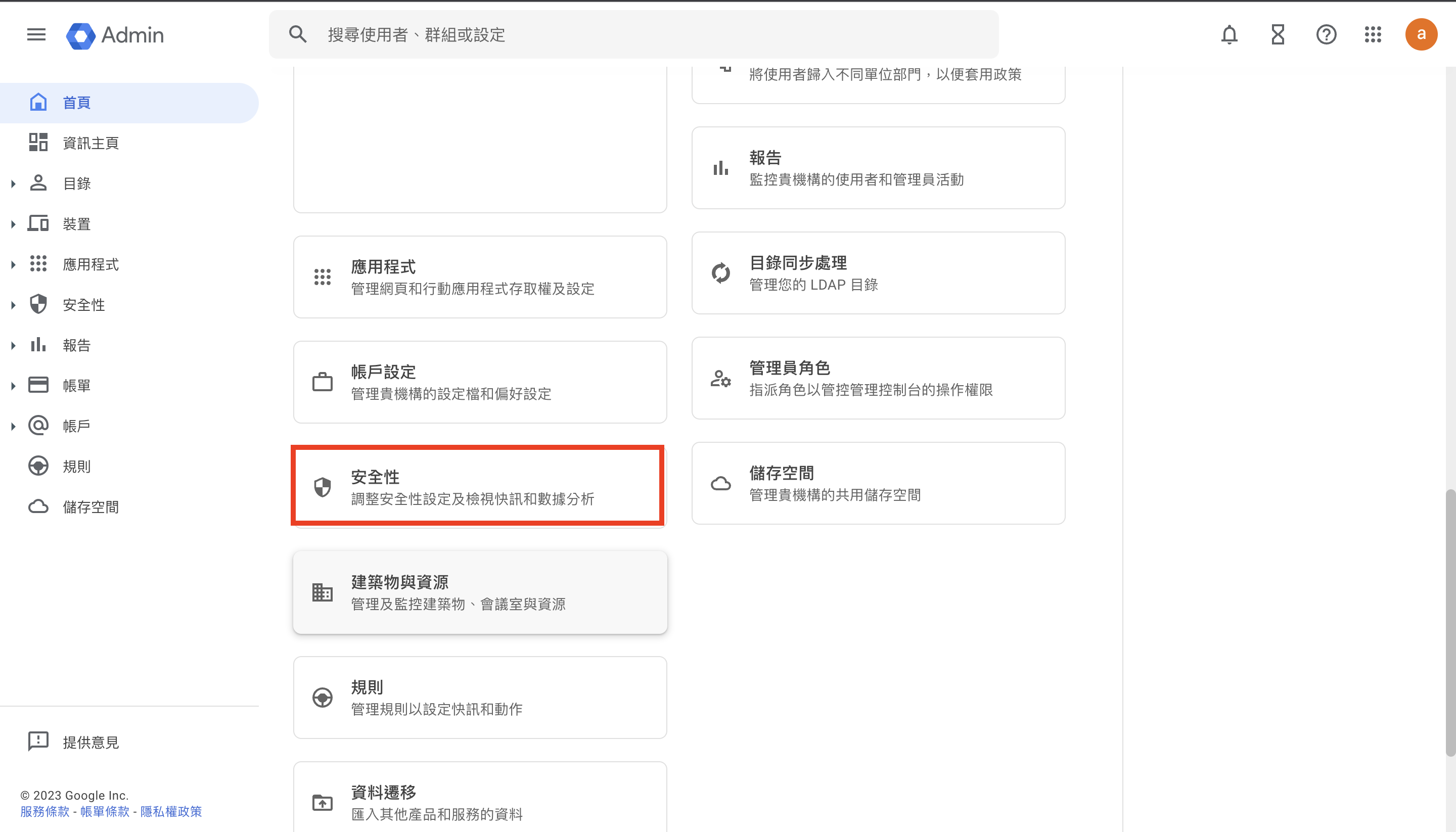Click text 管理網頁和行動應用程式存取權及設定
Image resolution: width=1456 pixels, height=832 pixels.
pyautogui.click(x=473, y=289)
